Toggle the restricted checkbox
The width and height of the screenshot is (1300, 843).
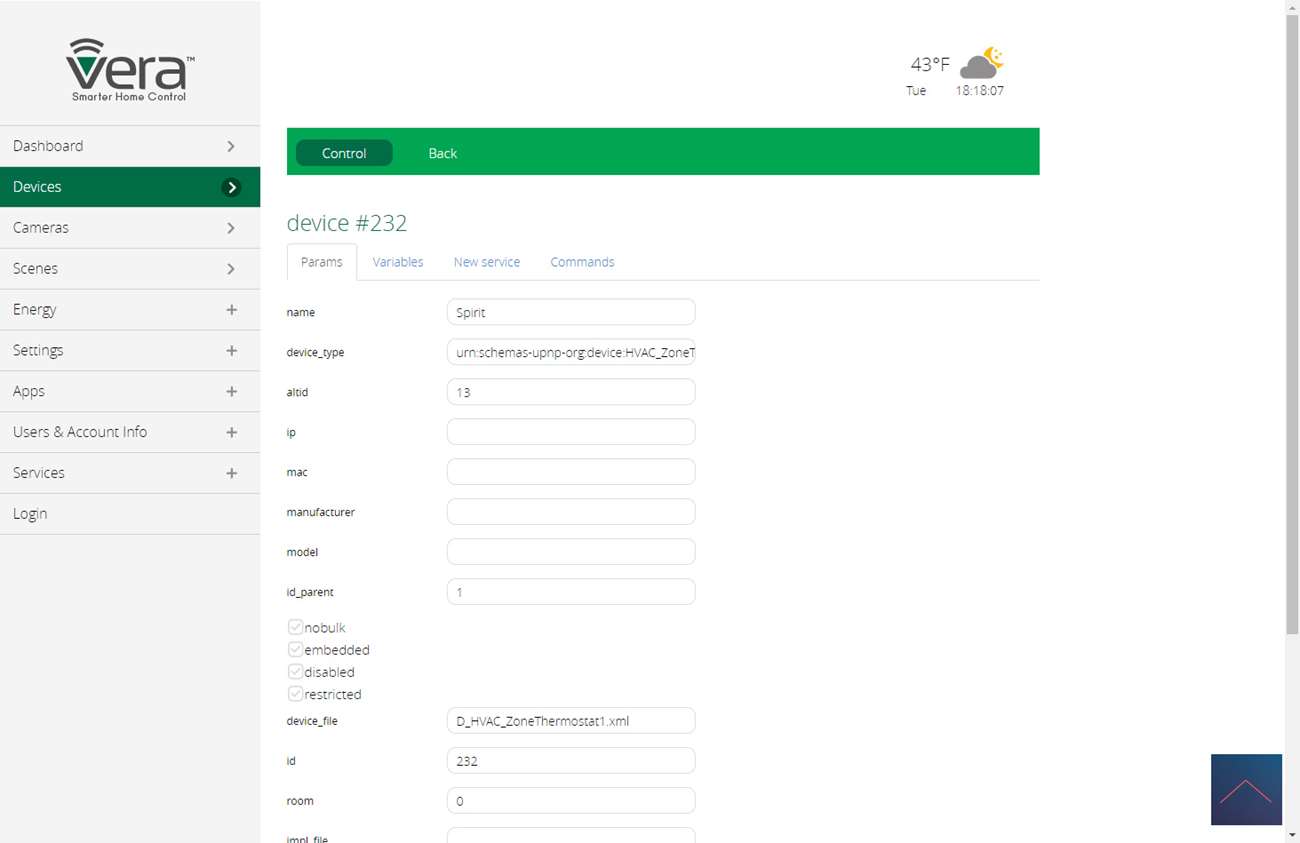click(295, 694)
